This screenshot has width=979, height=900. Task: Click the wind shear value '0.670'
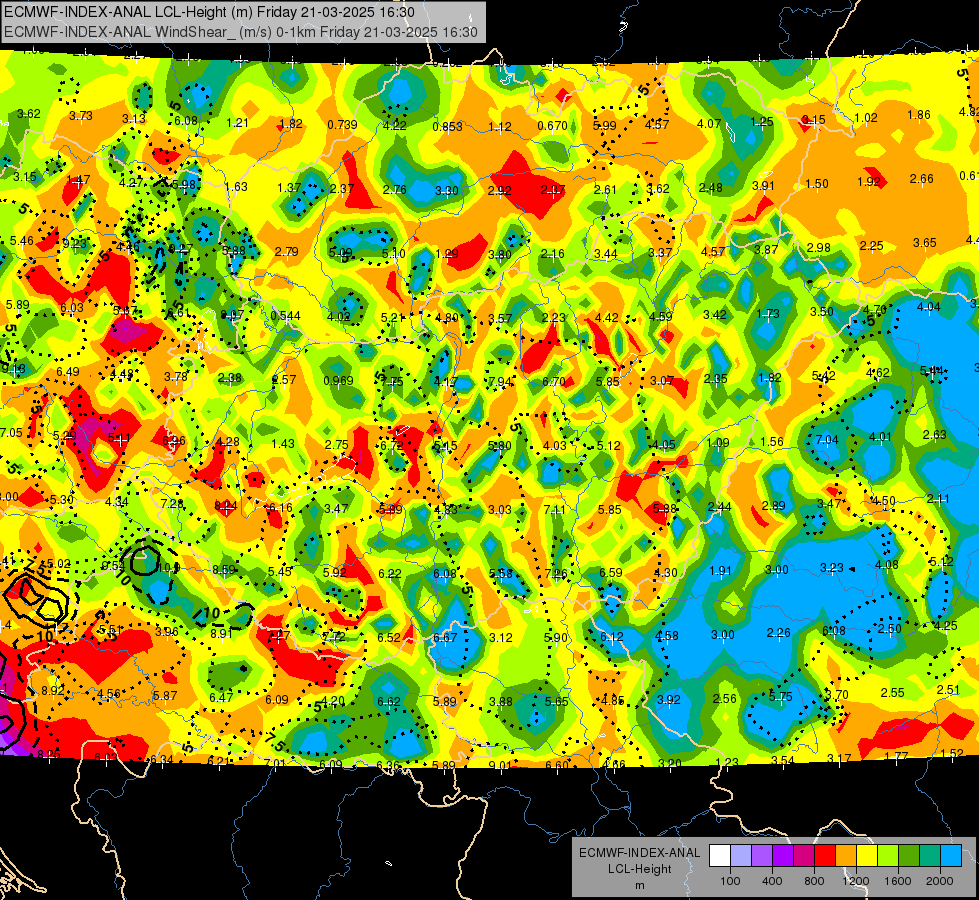pyautogui.click(x=553, y=126)
